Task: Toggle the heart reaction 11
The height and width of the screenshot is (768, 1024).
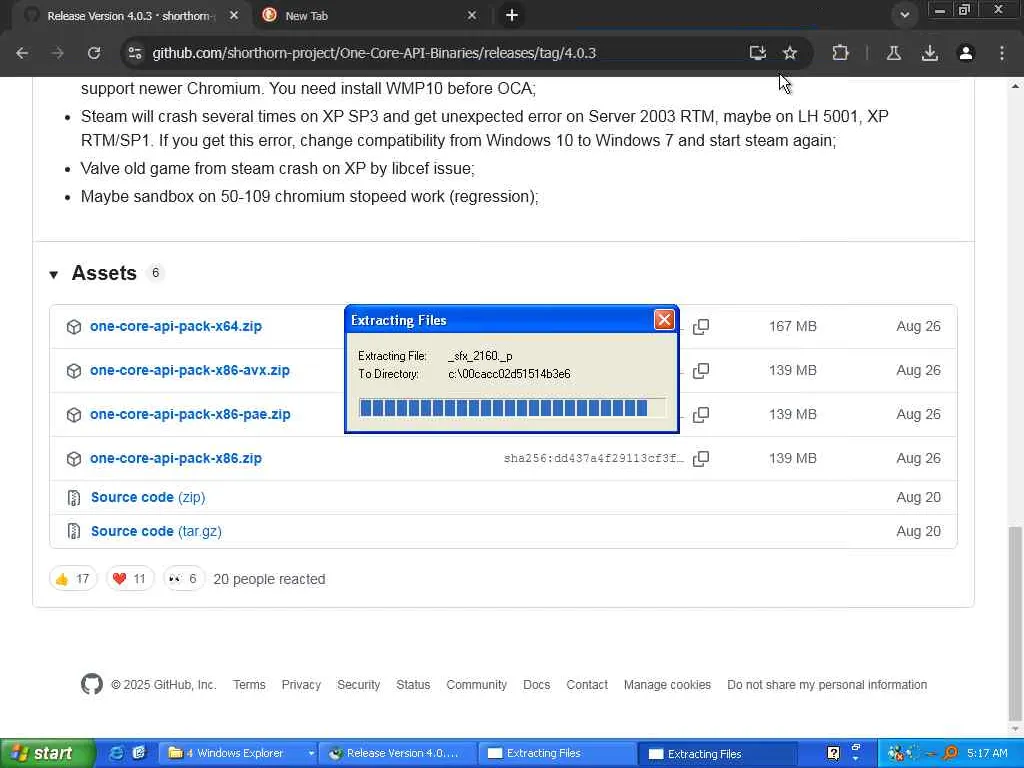Action: [129, 579]
